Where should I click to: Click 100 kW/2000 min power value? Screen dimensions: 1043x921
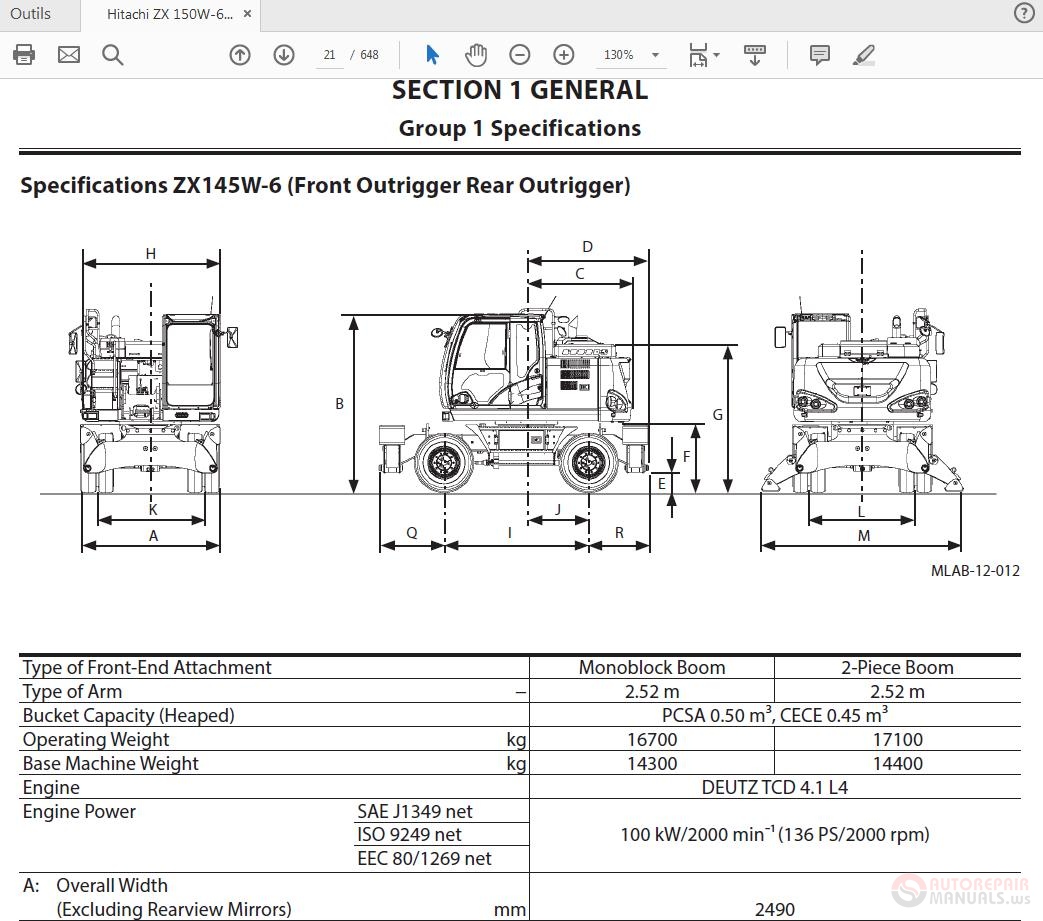point(775,834)
